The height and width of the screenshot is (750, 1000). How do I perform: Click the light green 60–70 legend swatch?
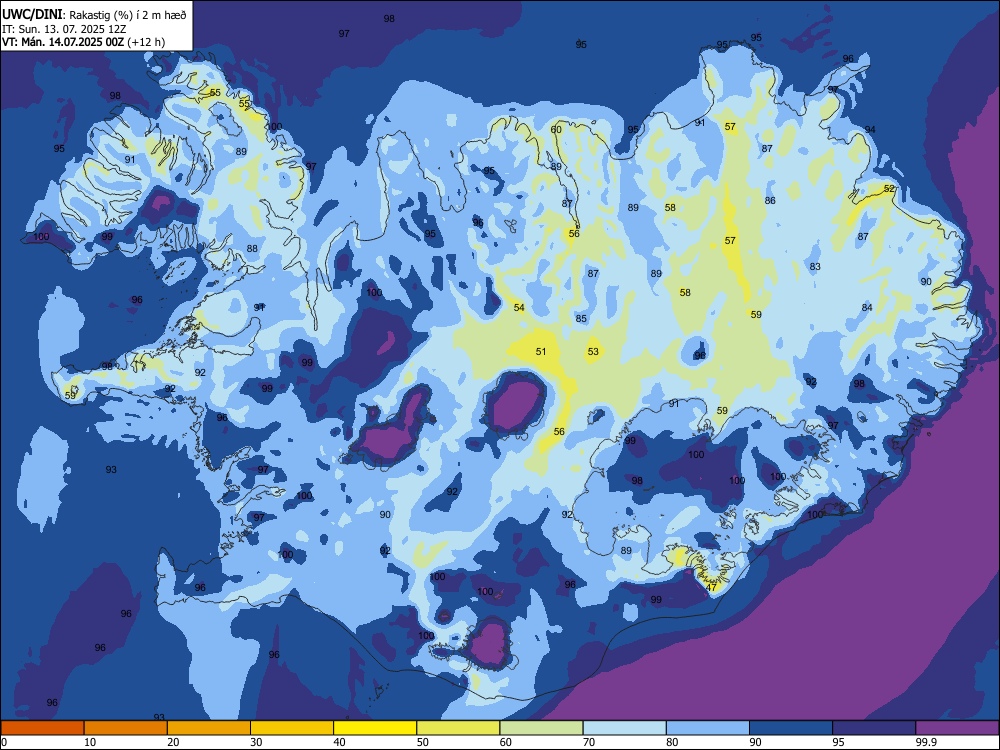click(x=541, y=728)
